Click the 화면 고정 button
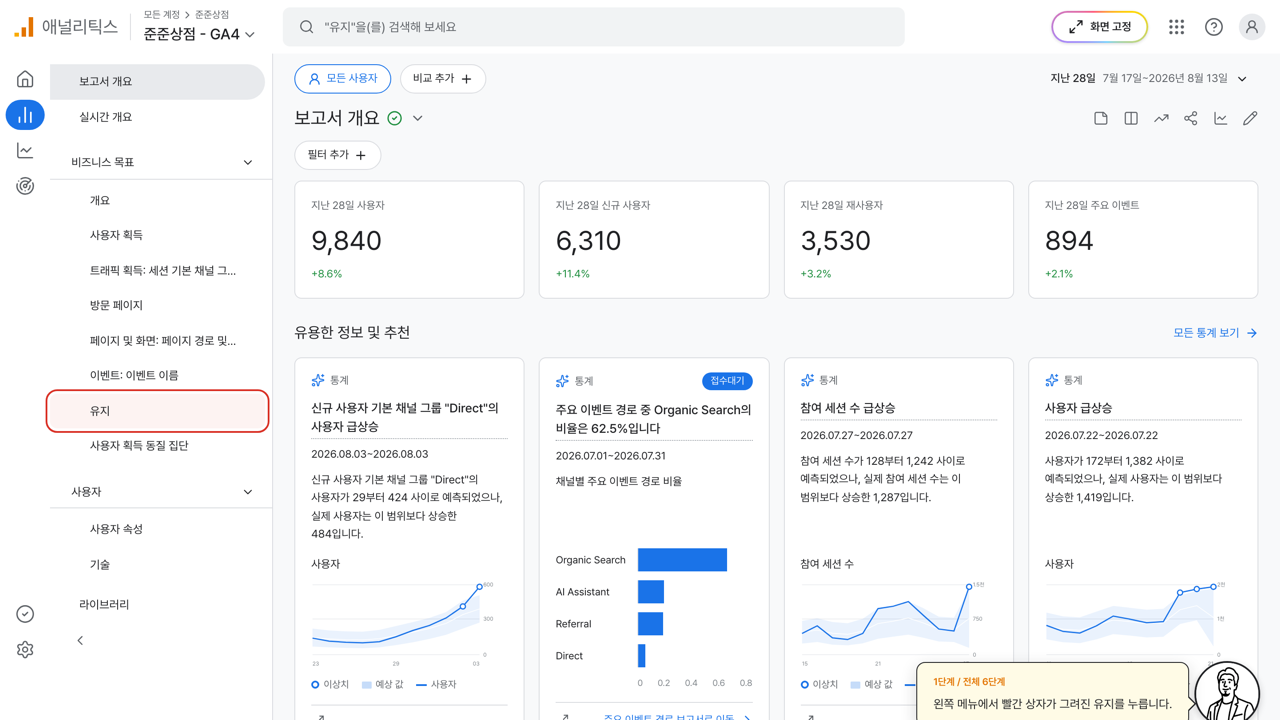The width and height of the screenshot is (1280, 720). click(1099, 27)
